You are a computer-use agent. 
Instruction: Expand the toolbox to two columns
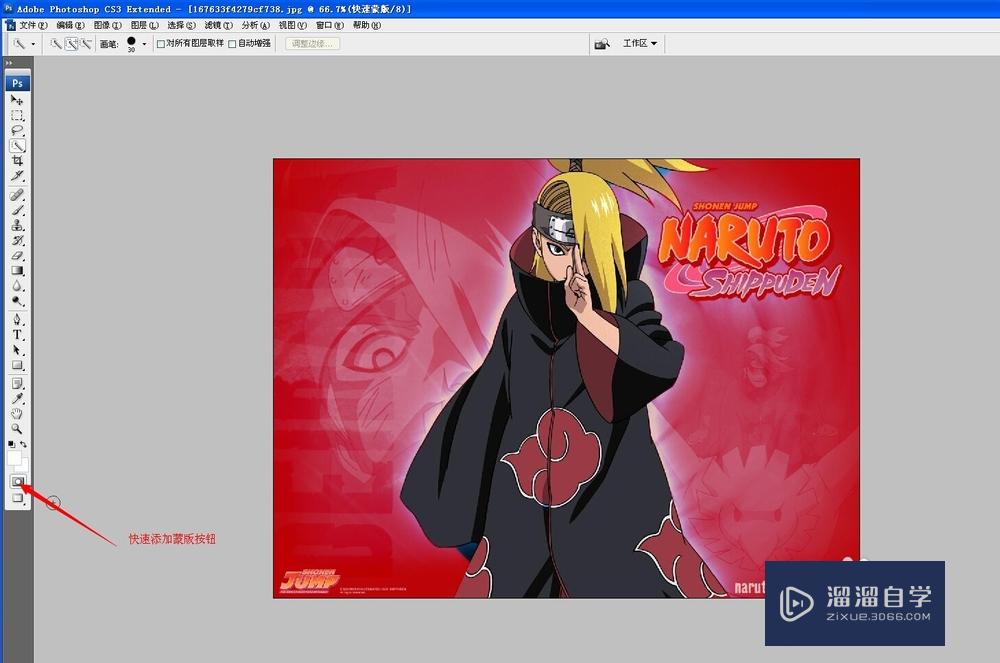[x=9, y=63]
